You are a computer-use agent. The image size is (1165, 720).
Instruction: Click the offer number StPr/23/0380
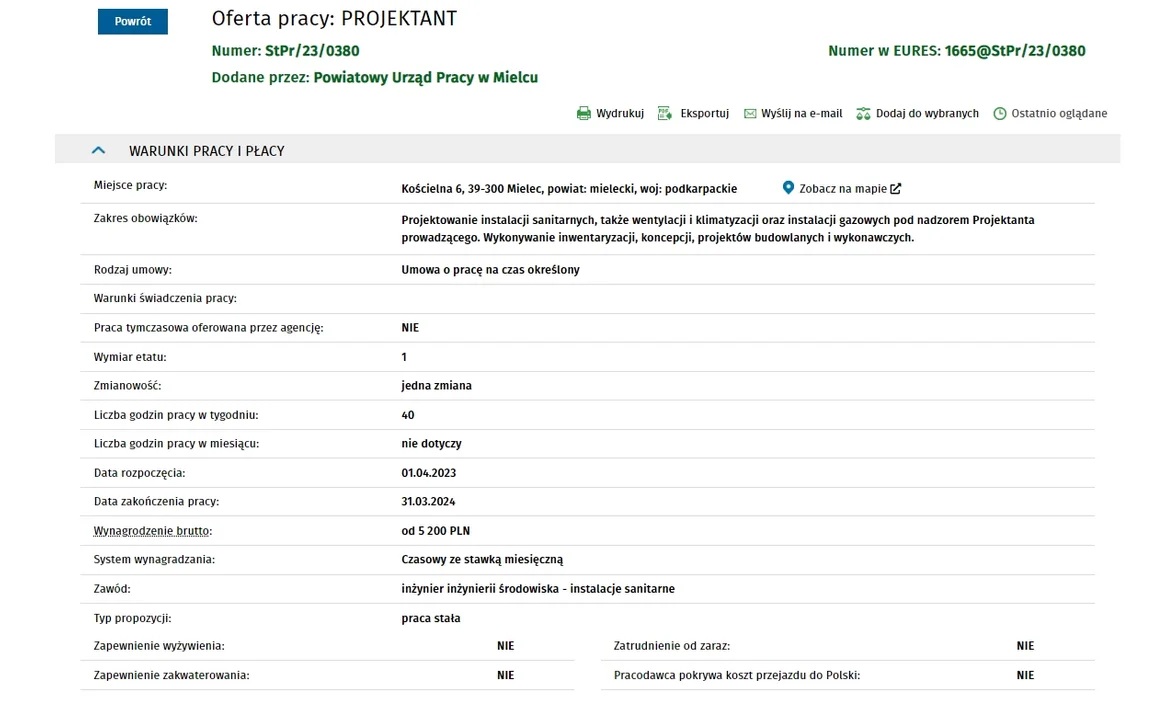point(312,51)
